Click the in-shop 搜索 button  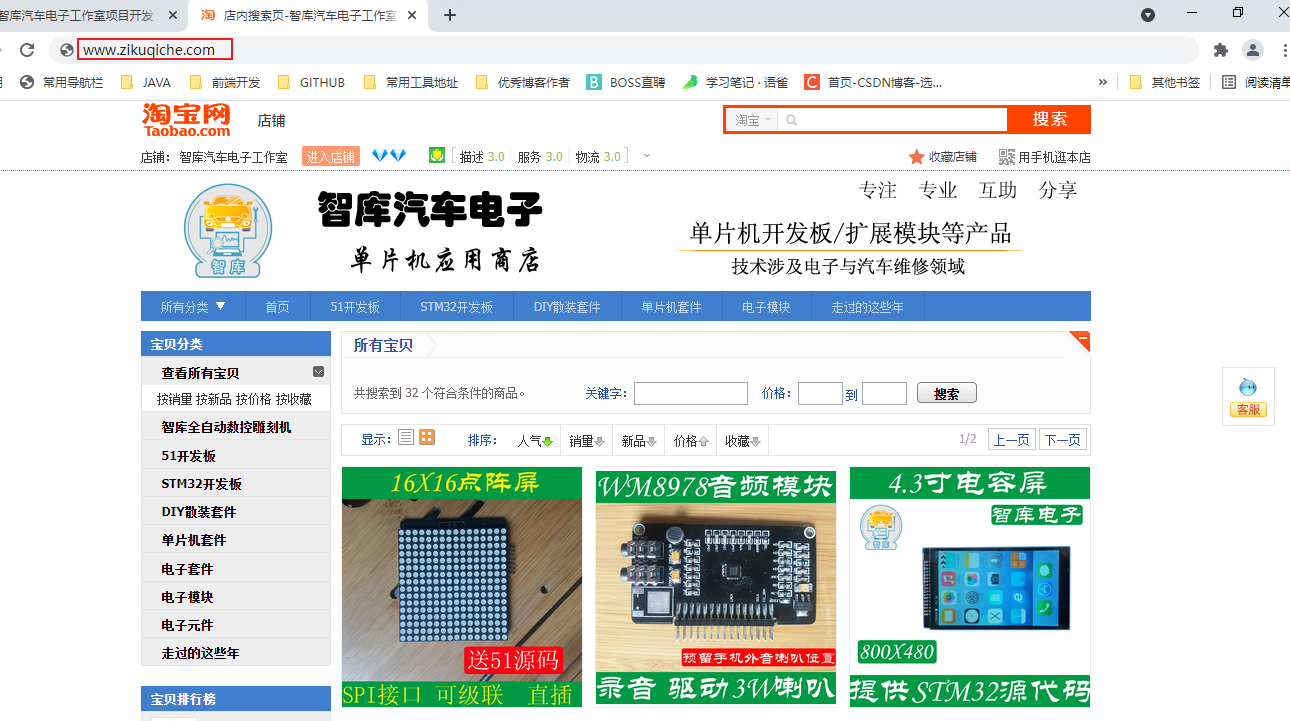tap(946, 393)
